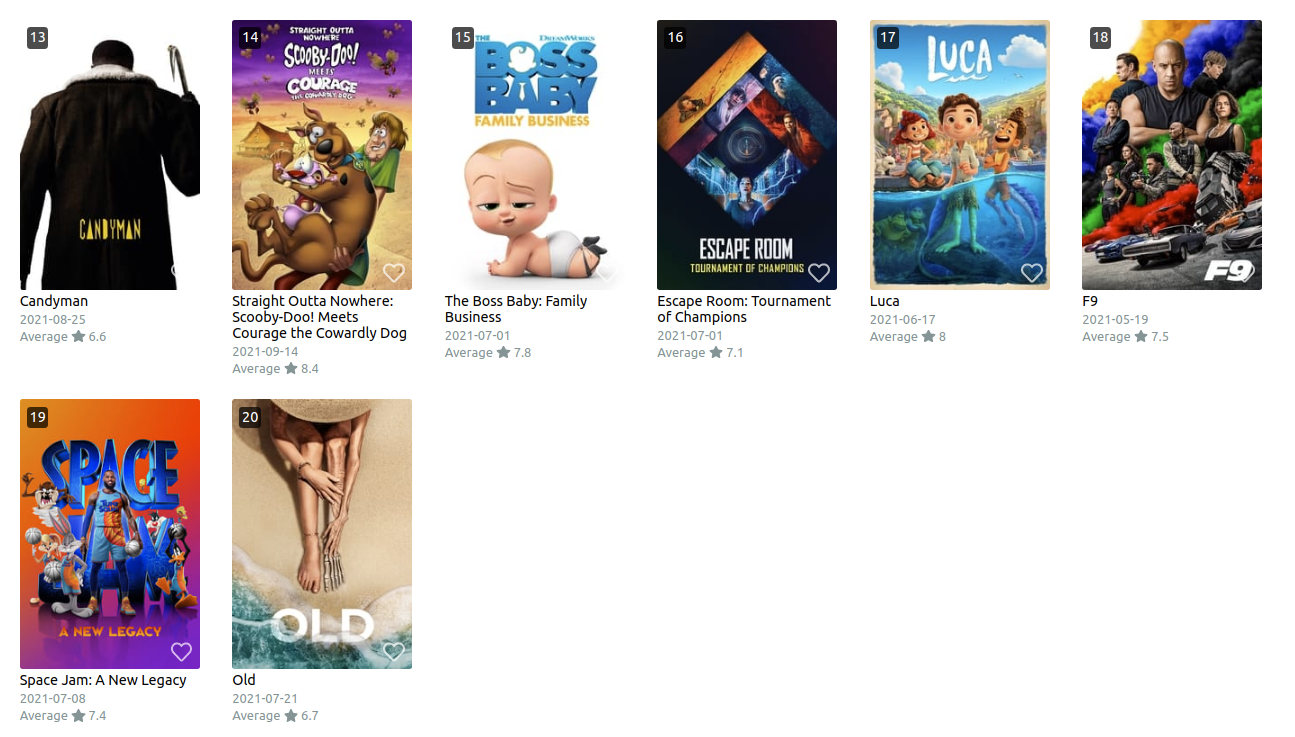View the Luca poster artwork
The height and width of the screenshot is (737, 1295).
960,155
